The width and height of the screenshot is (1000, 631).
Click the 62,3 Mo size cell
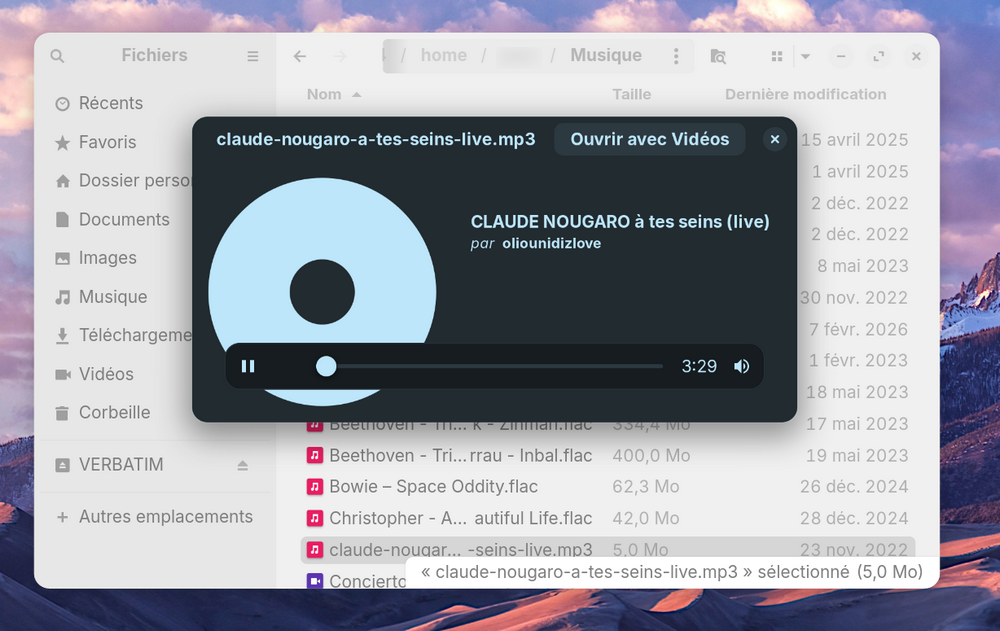[x=645, y=487]
